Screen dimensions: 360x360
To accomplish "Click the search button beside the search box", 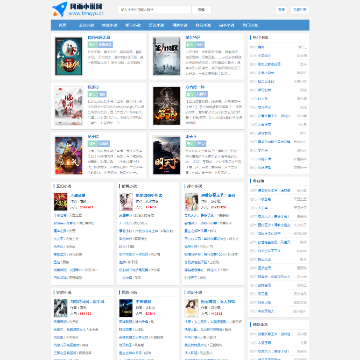I will coord(201,10).
